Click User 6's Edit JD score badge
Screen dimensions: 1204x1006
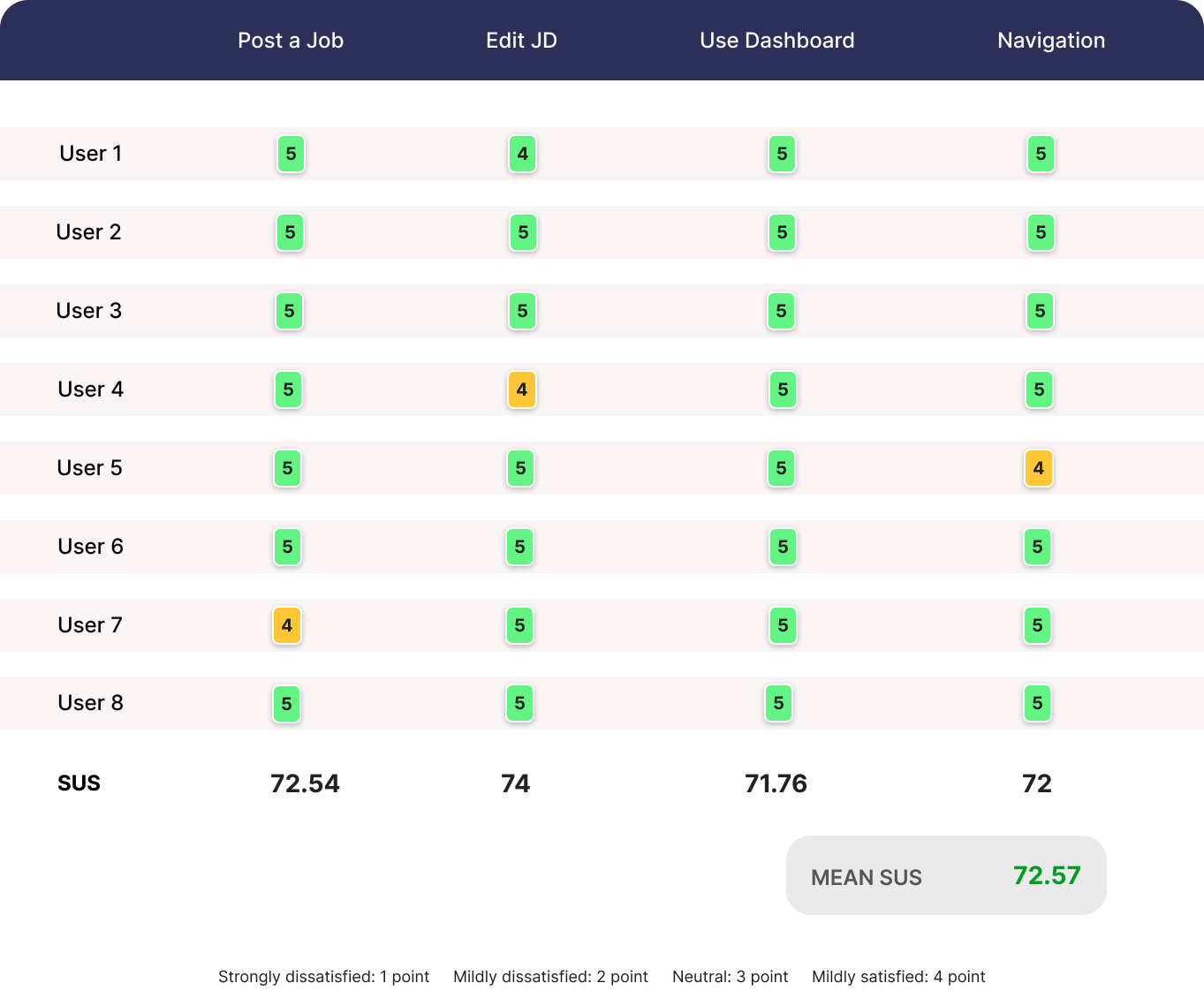[519, 547]
